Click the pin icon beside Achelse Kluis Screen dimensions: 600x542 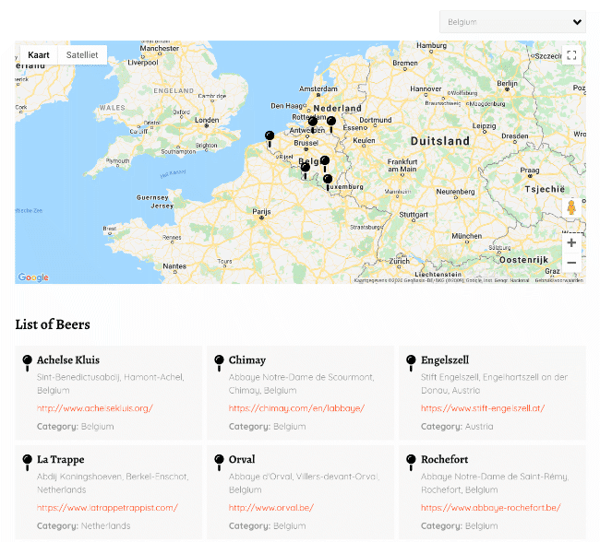coord(27,363)
